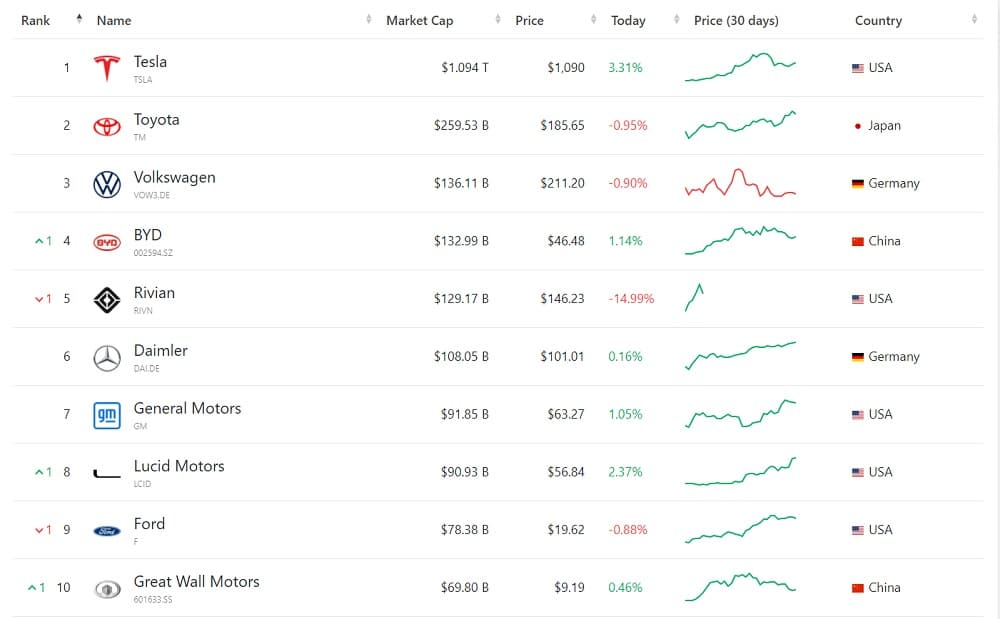1000x619 pixels.
Task: Click Lucid Motors' 30-day price chart
Action: click(740, 472)
